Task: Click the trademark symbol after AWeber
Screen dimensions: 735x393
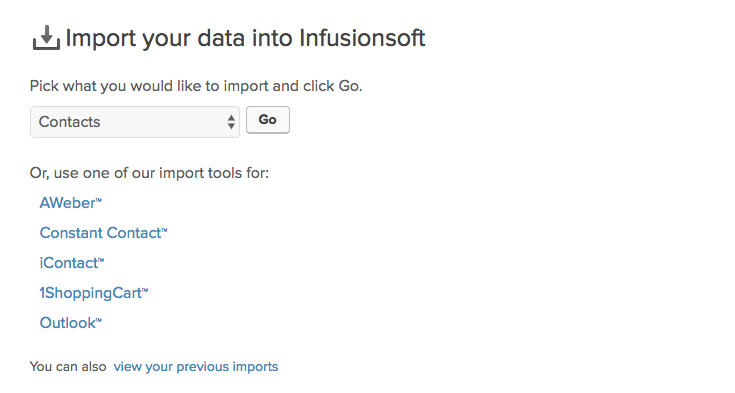Action: pyautogui.click(x=98, y=200)
